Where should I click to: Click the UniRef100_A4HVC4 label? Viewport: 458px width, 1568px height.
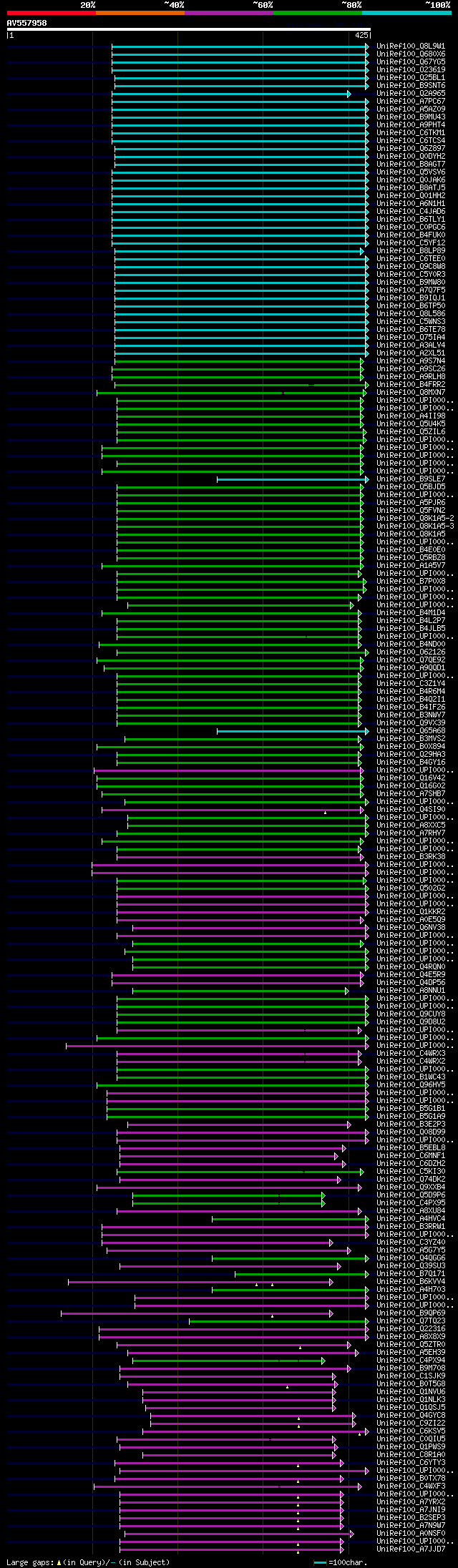[x=411, y=1219]
